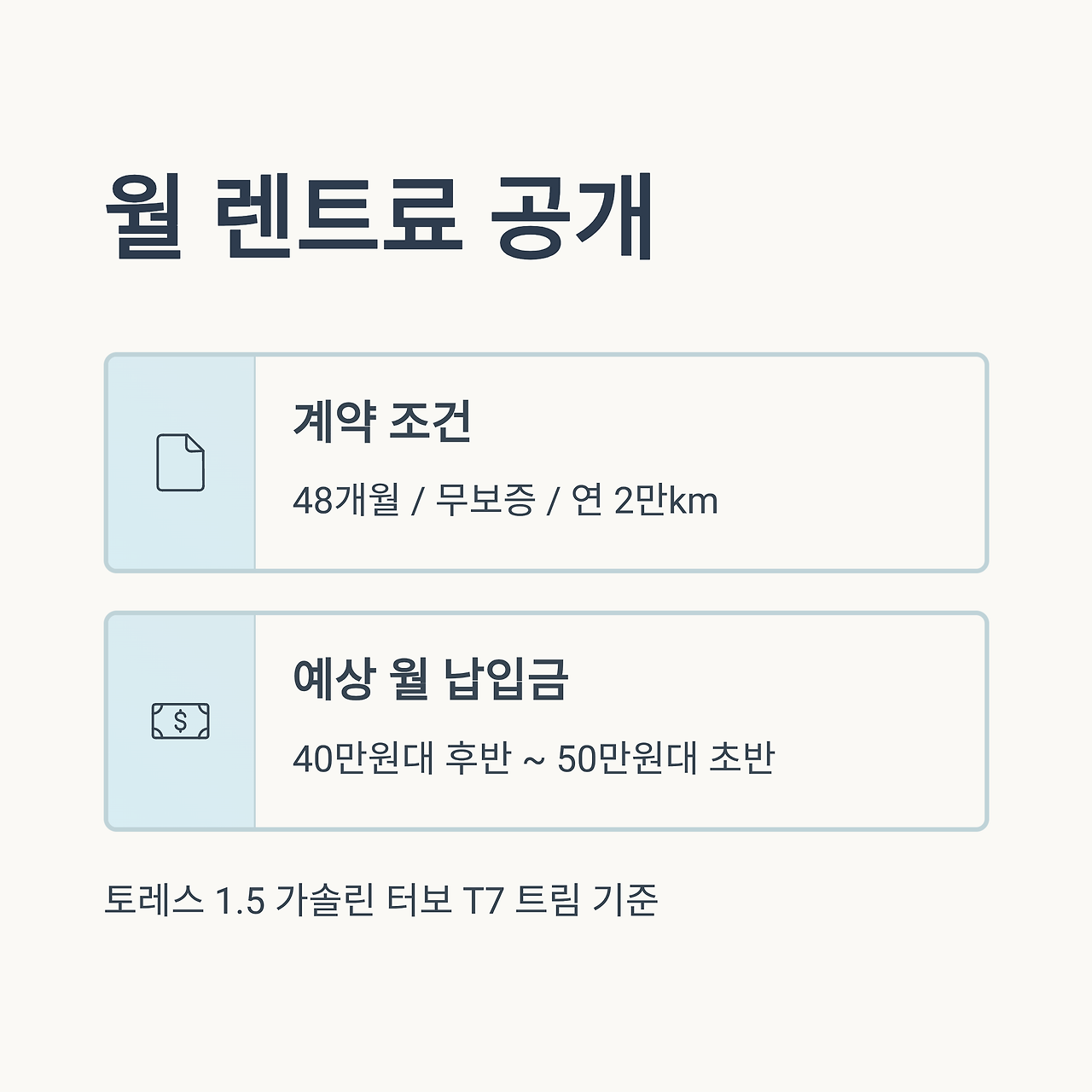
Task: Click the 계약 조건 heading
Action: [382, 421]
